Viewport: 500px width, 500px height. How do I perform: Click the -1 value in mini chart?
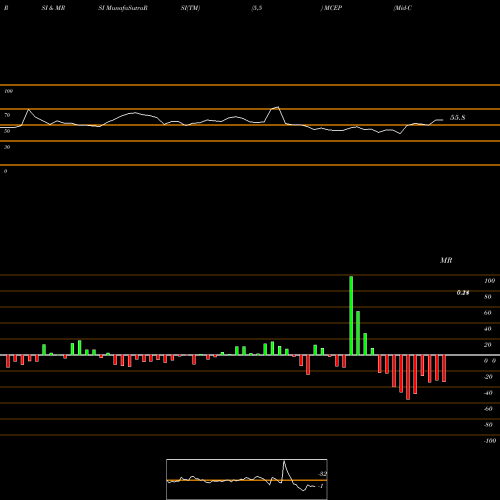click(x=321, y=486)
